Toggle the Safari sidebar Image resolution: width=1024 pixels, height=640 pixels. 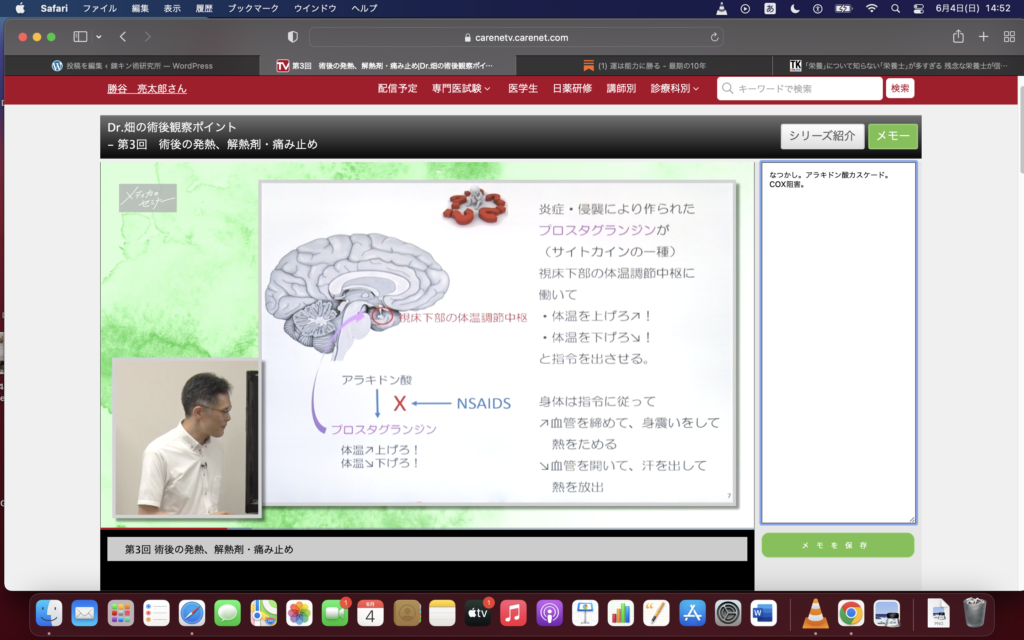click(x=80, y=37)
